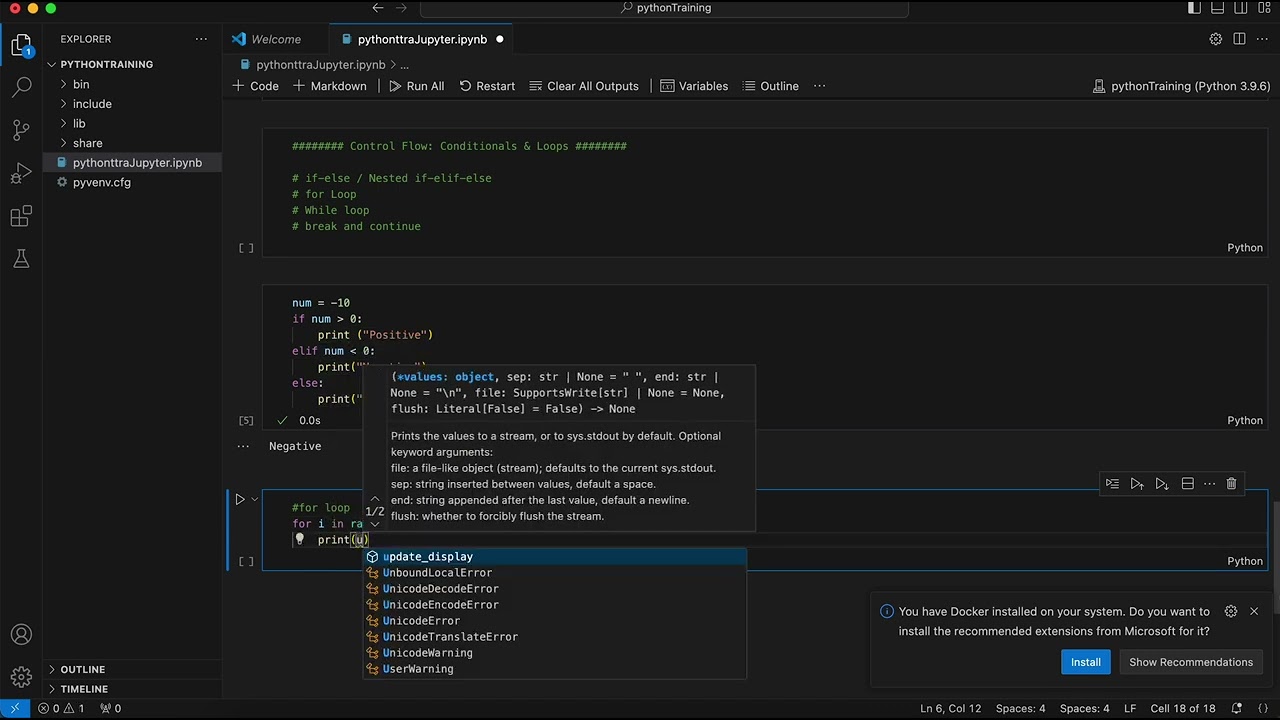1280x720 pixels.
Task: Open the Explorer view in activity bar
Action: (21, 45)
